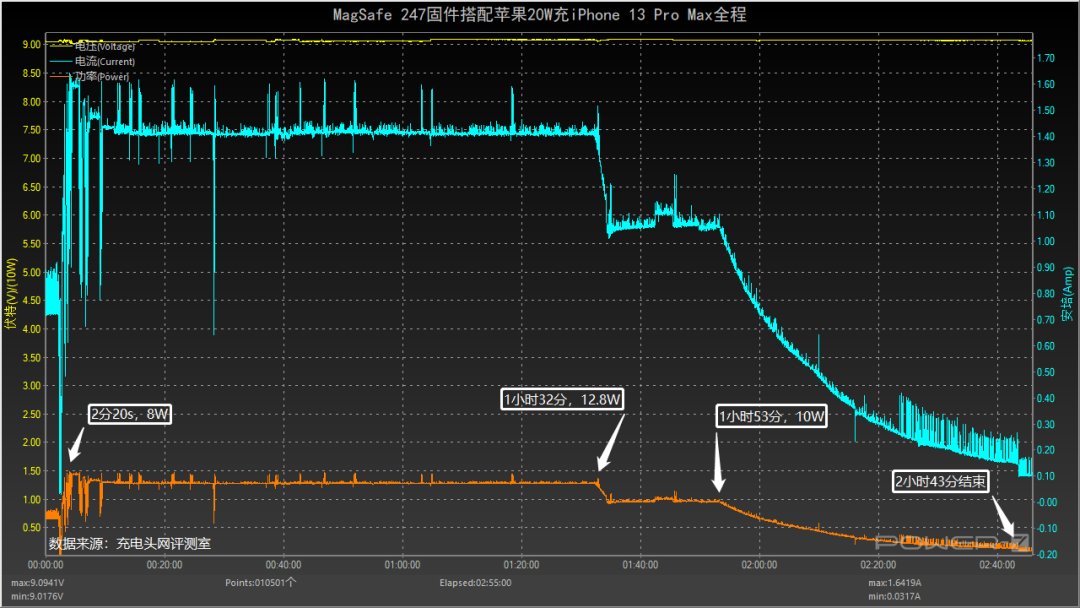Click the 01:40:00 time axis label

click(641, 565)
